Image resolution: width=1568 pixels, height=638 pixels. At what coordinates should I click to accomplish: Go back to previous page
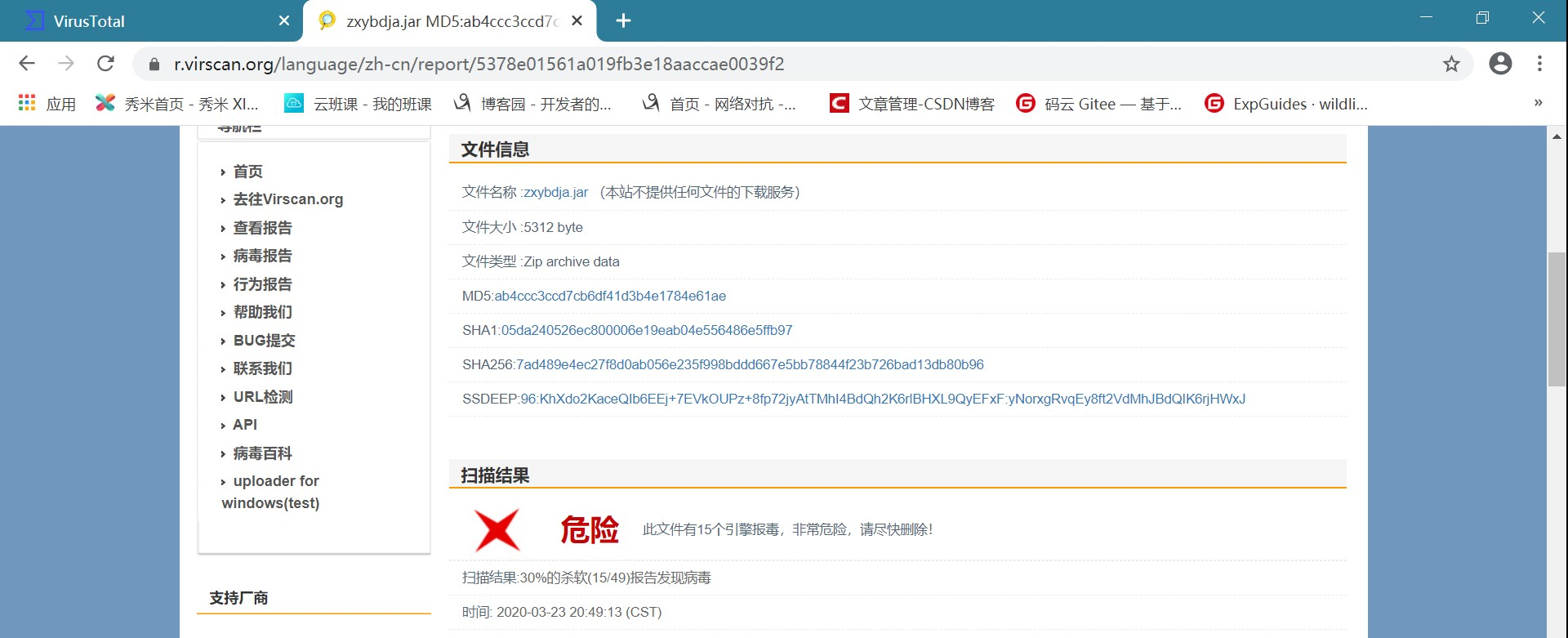click(x=27, y=64)
